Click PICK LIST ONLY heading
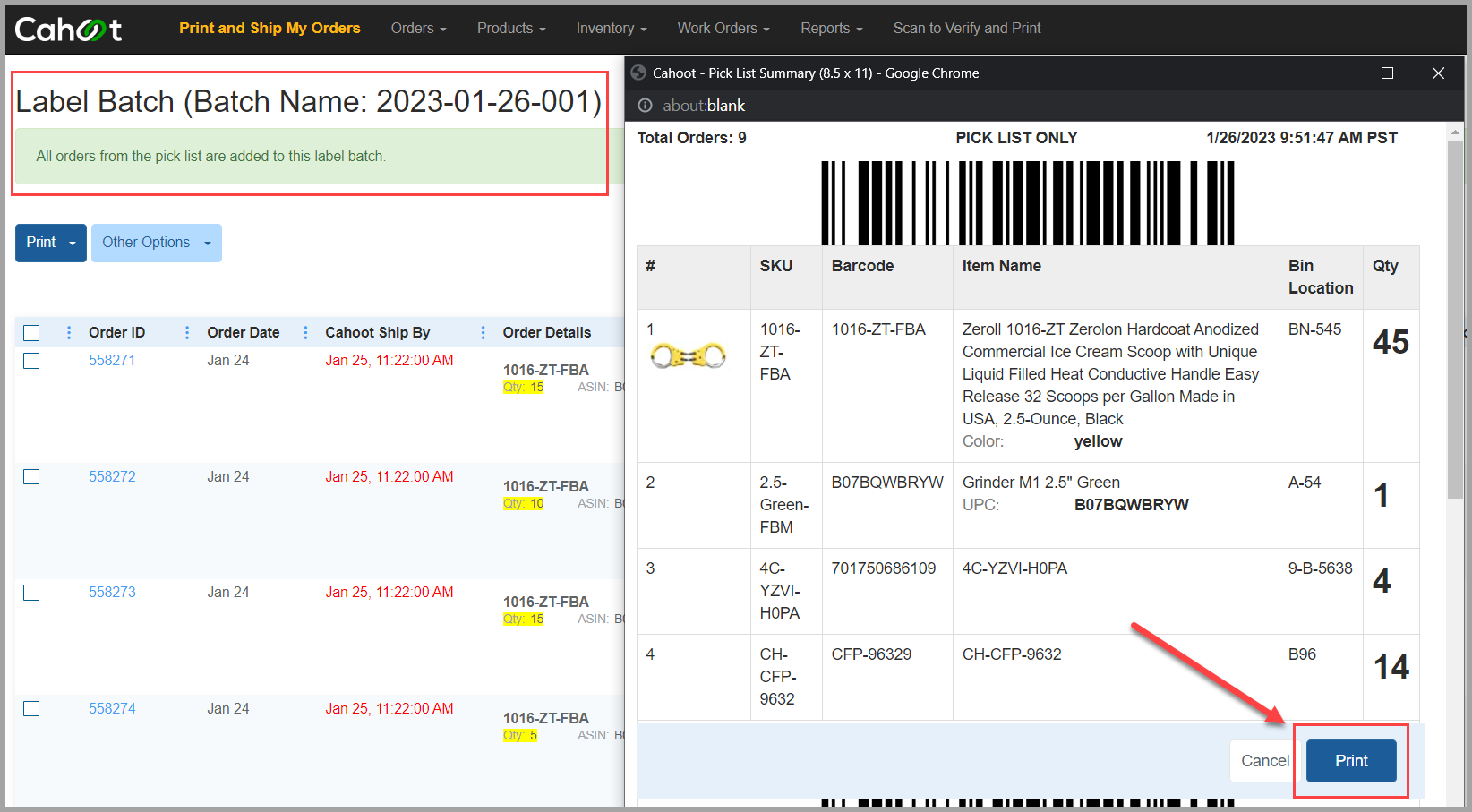The height and width of the screenshot is (812, 1472). [x=1016, y=138]
